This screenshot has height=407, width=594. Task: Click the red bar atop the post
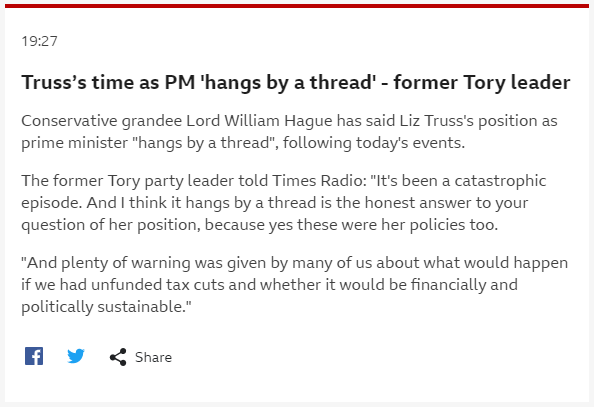[297, 6]
